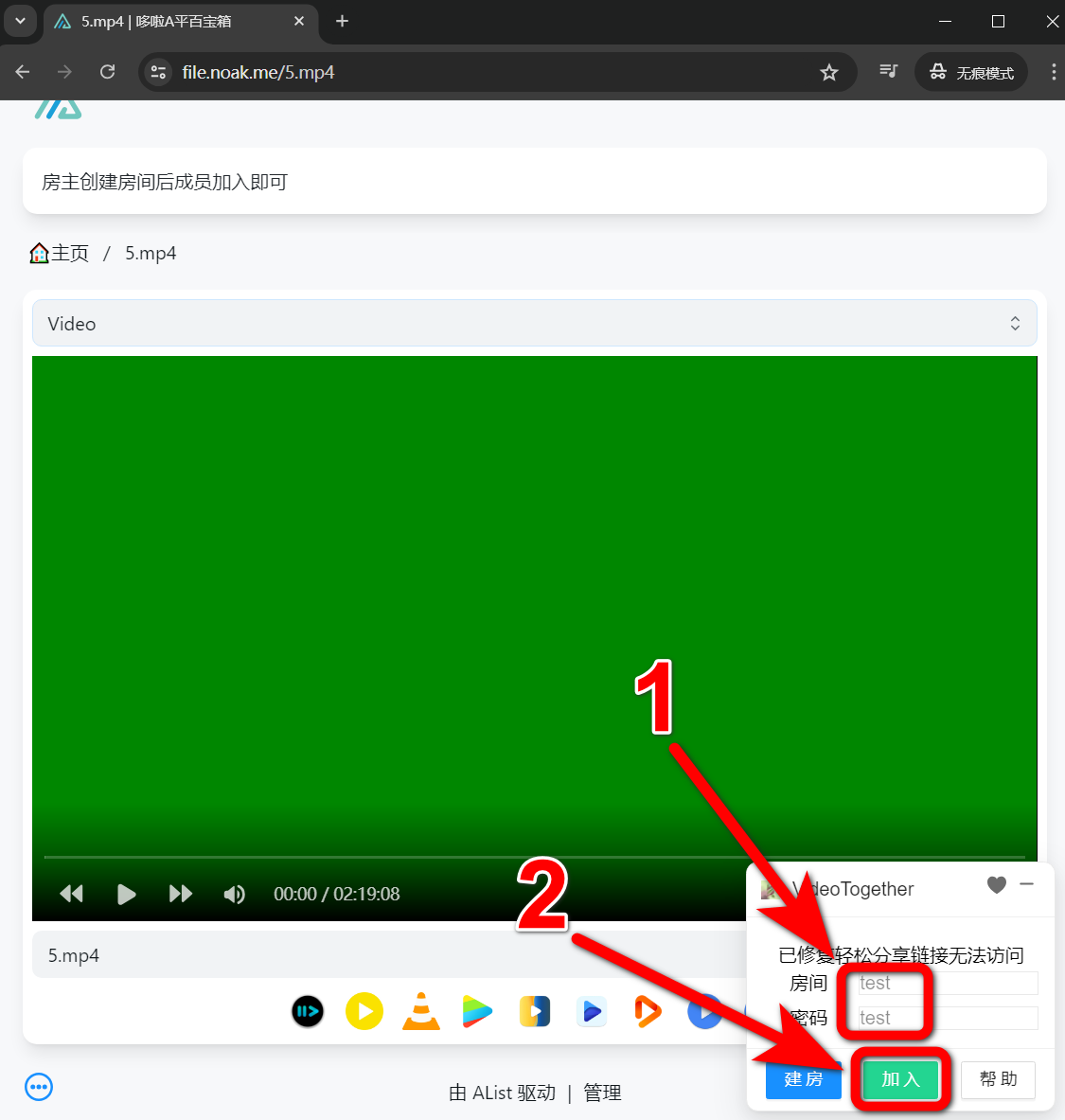Open the tab search chevron dropdown

20,21
